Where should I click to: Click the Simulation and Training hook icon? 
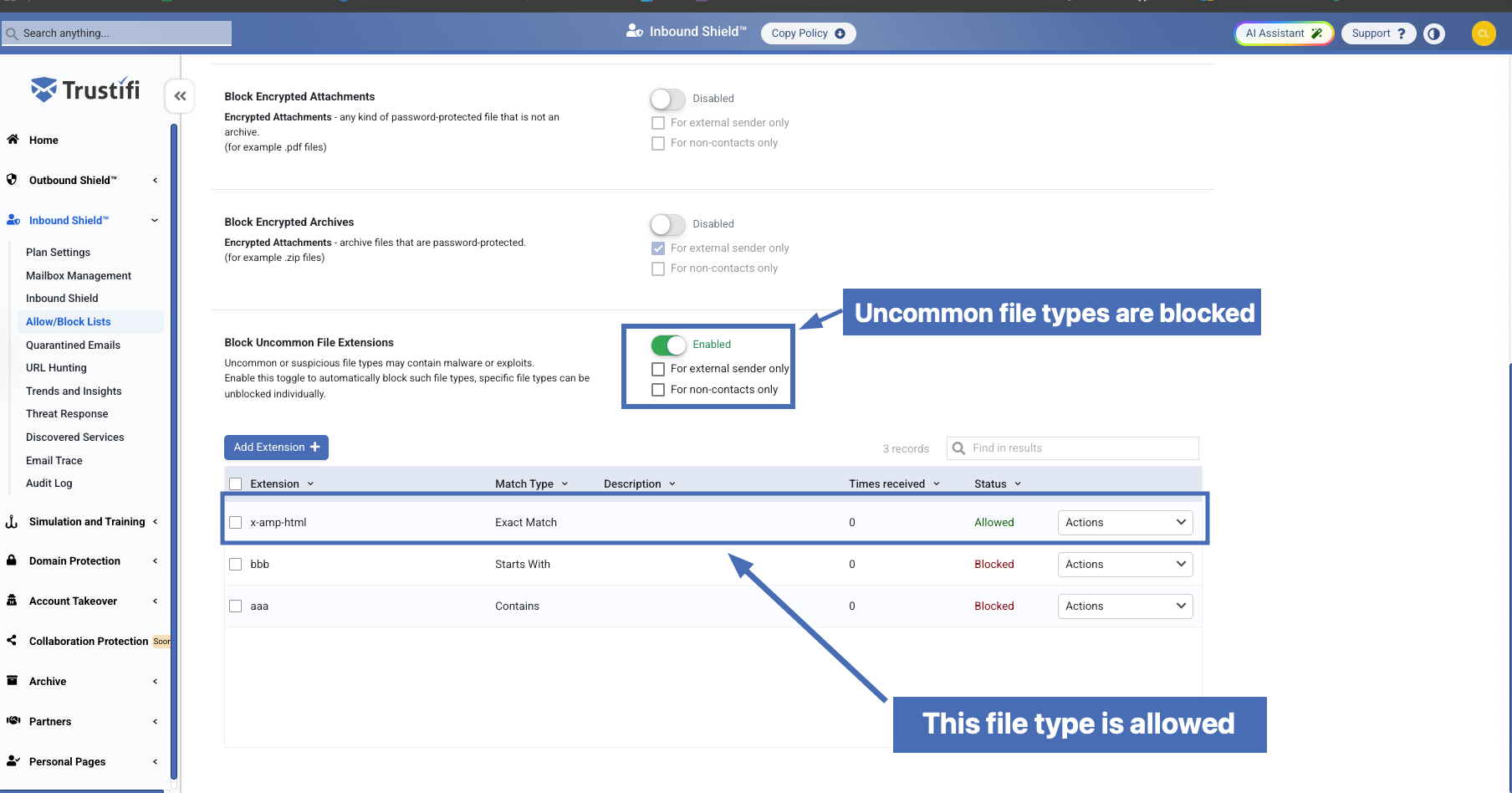pos(12,521)
